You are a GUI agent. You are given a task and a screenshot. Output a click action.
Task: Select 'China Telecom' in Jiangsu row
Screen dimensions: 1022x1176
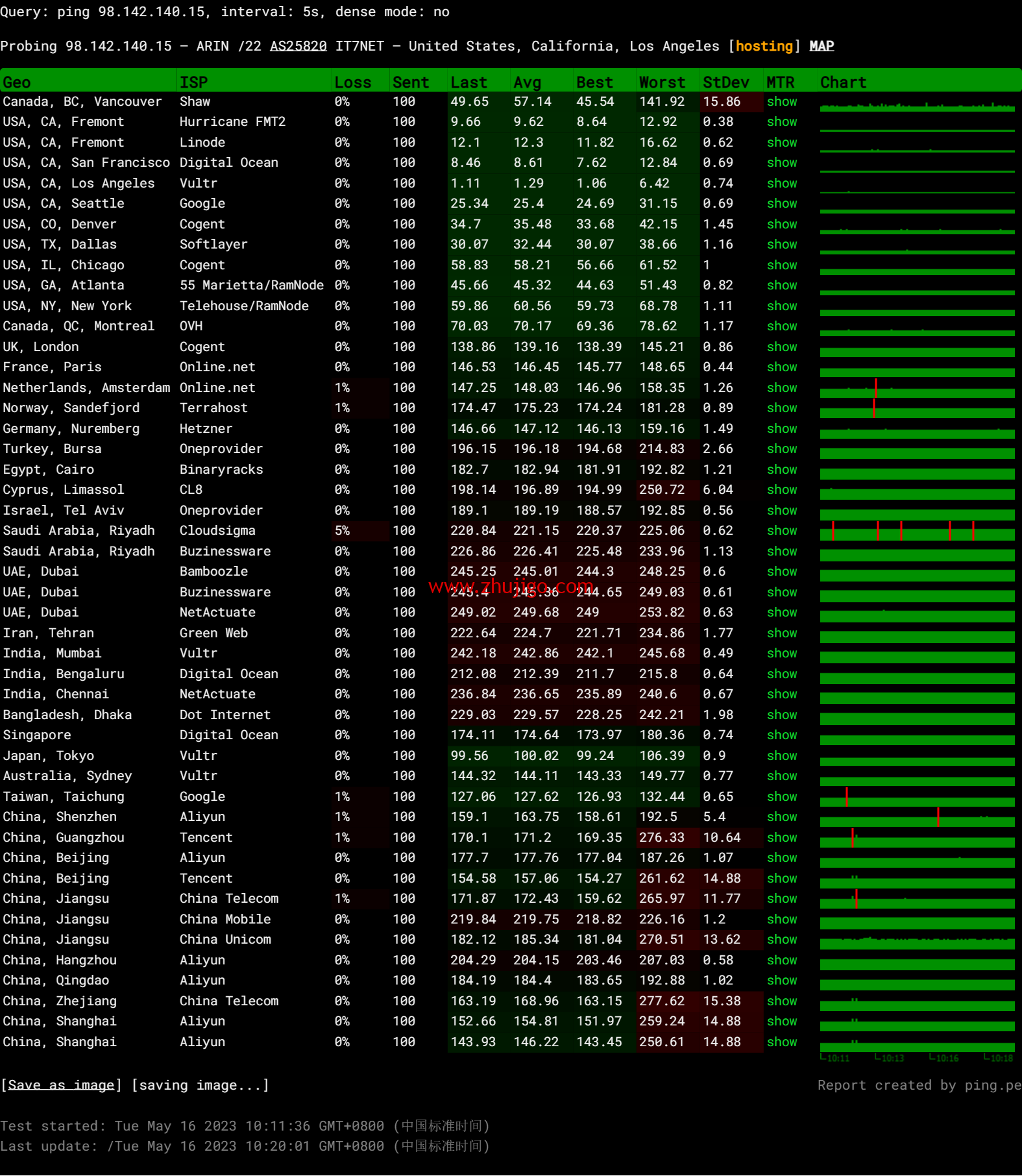tap(229, 899)
